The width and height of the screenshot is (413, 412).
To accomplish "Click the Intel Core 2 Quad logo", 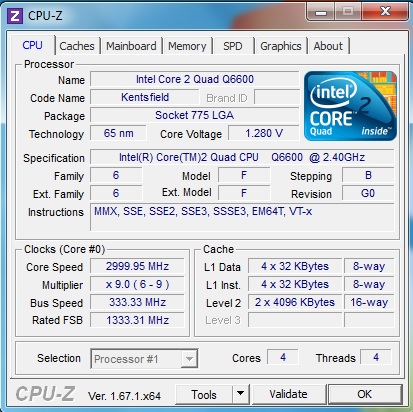I will click(x=350, y=106).
